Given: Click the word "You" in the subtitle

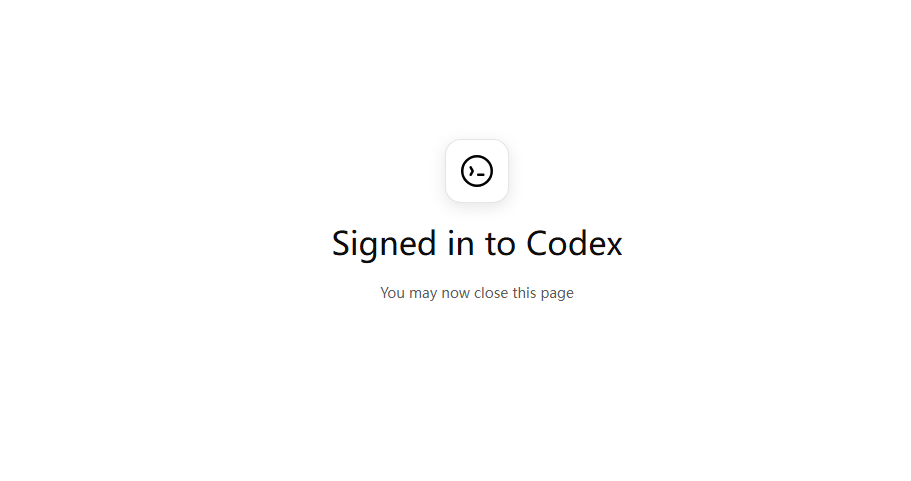Looking at the screenshot, I should pos(392,292).
